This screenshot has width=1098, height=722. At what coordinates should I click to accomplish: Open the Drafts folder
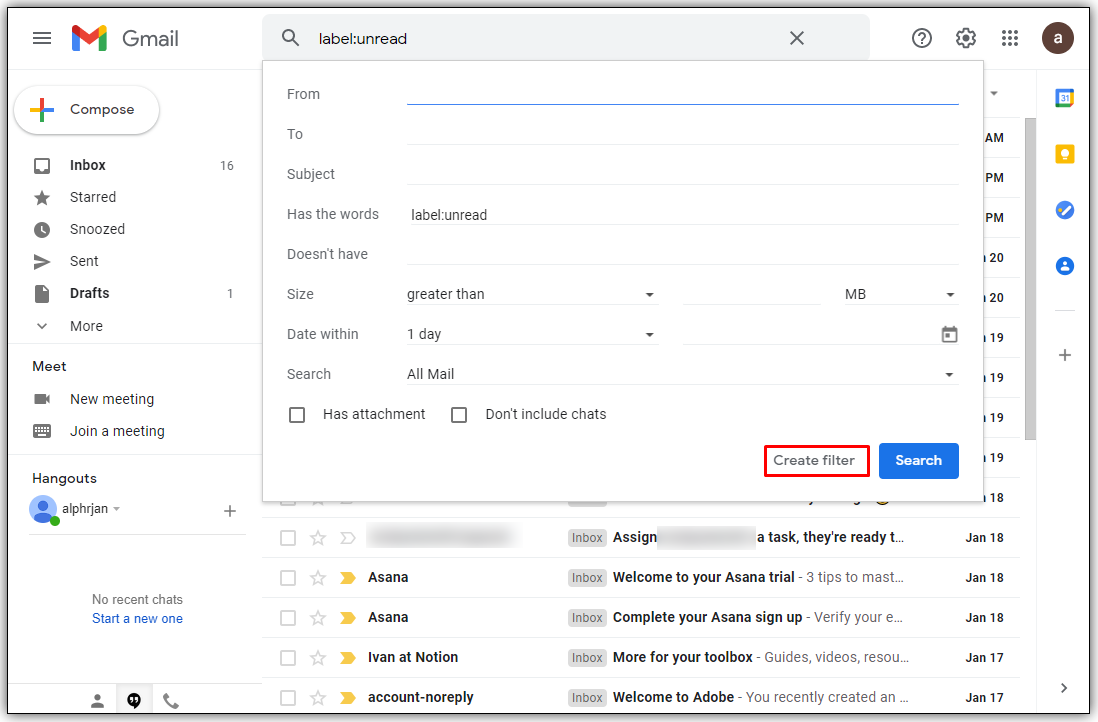point(90,293)
